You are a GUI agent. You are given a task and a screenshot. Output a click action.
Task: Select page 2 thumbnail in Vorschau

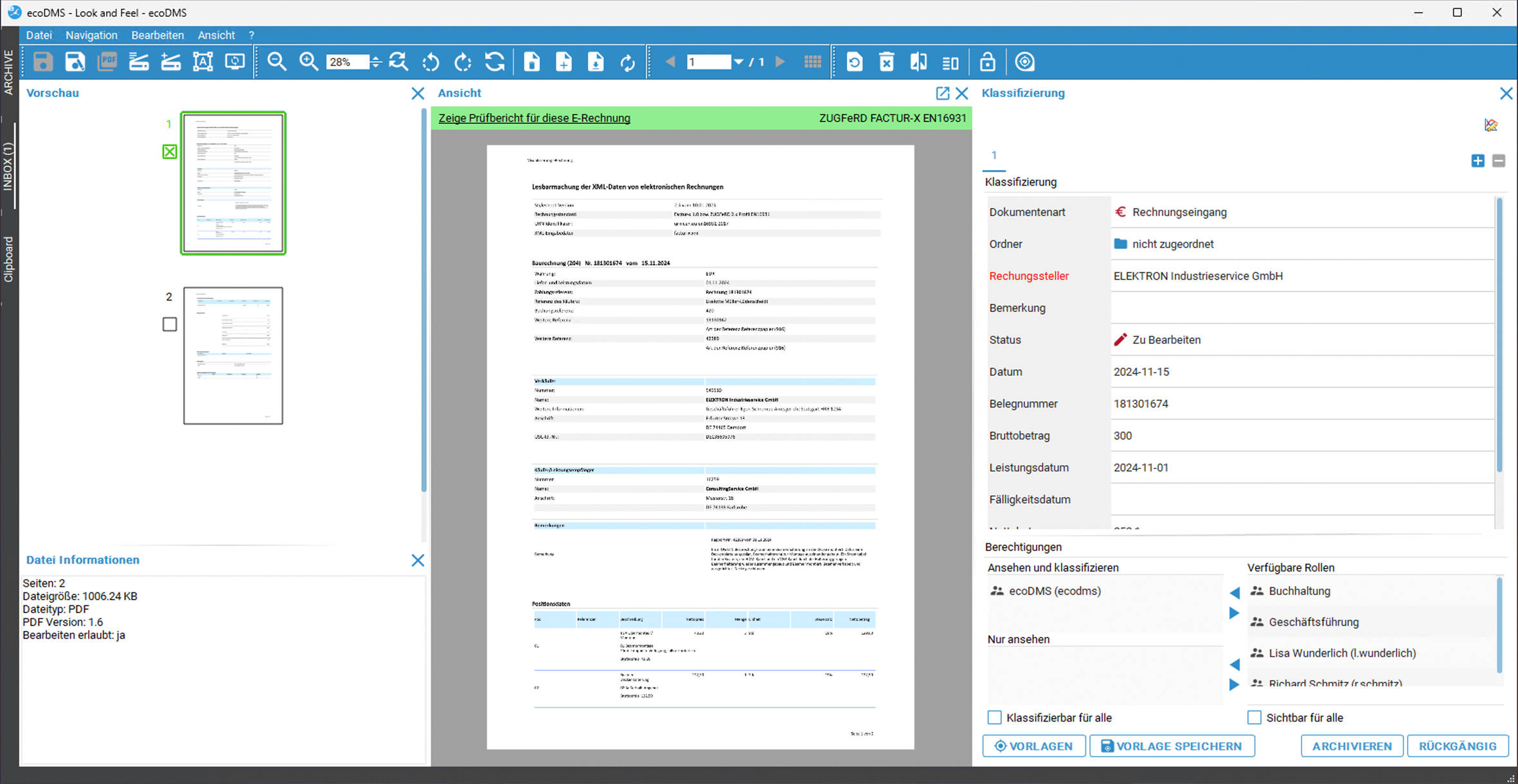pyautogui.click(x=233, y=355)
